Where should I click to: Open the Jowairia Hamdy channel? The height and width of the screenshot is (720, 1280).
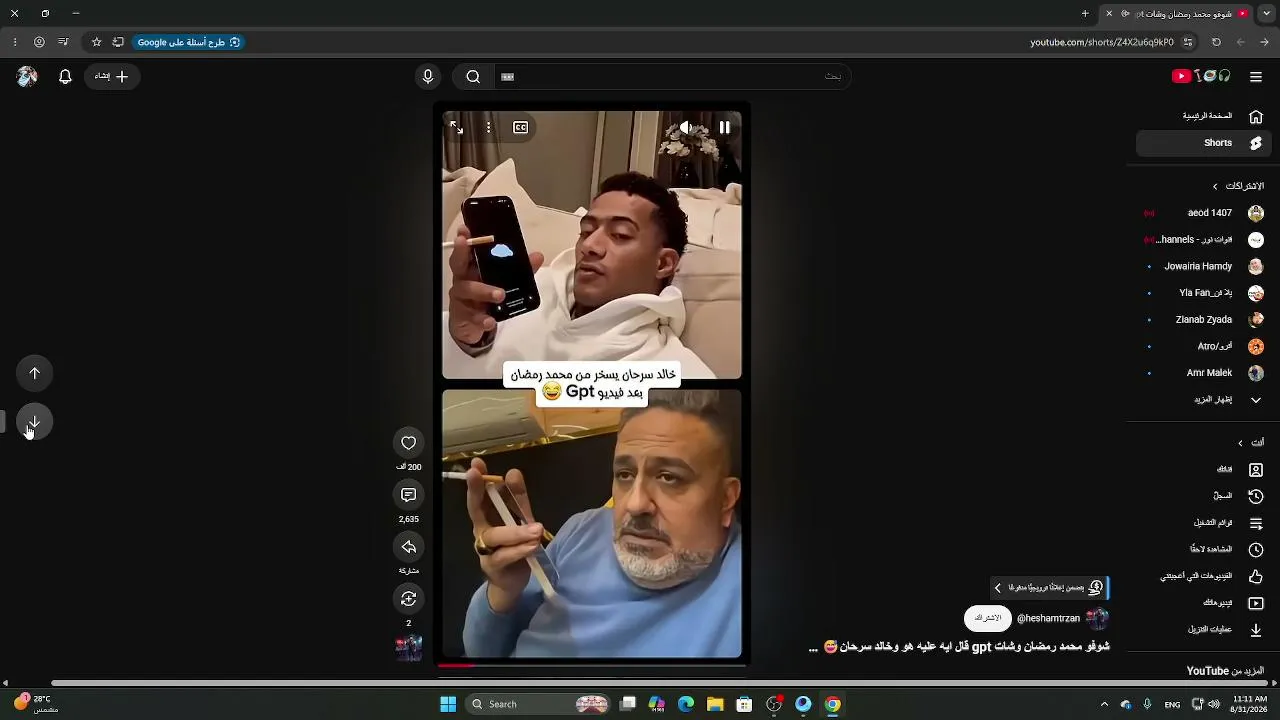(x=1206, y=266)
